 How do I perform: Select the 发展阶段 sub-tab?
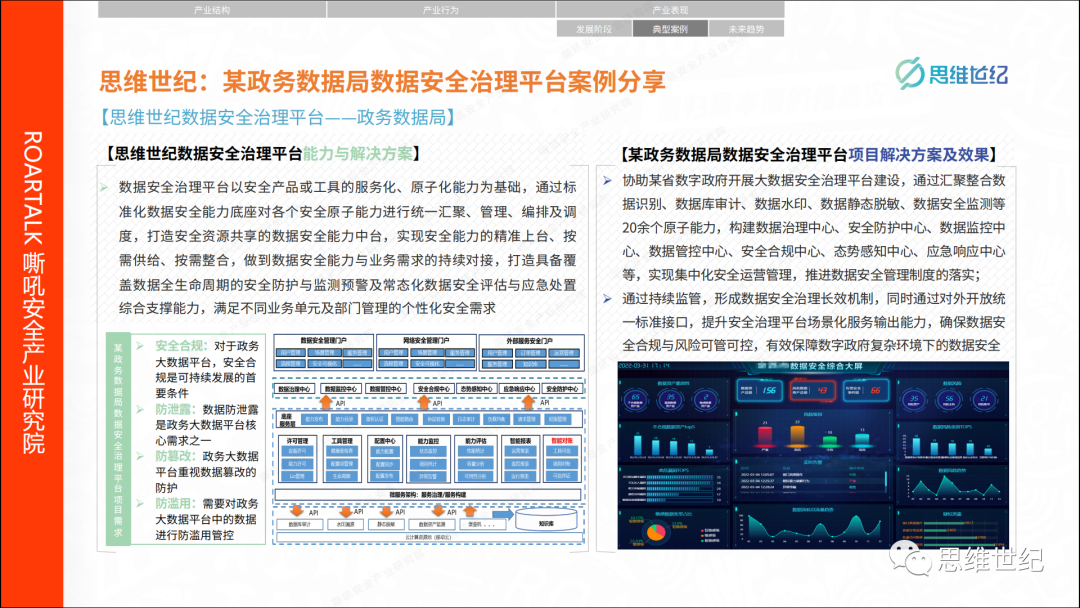pos(594,28)
